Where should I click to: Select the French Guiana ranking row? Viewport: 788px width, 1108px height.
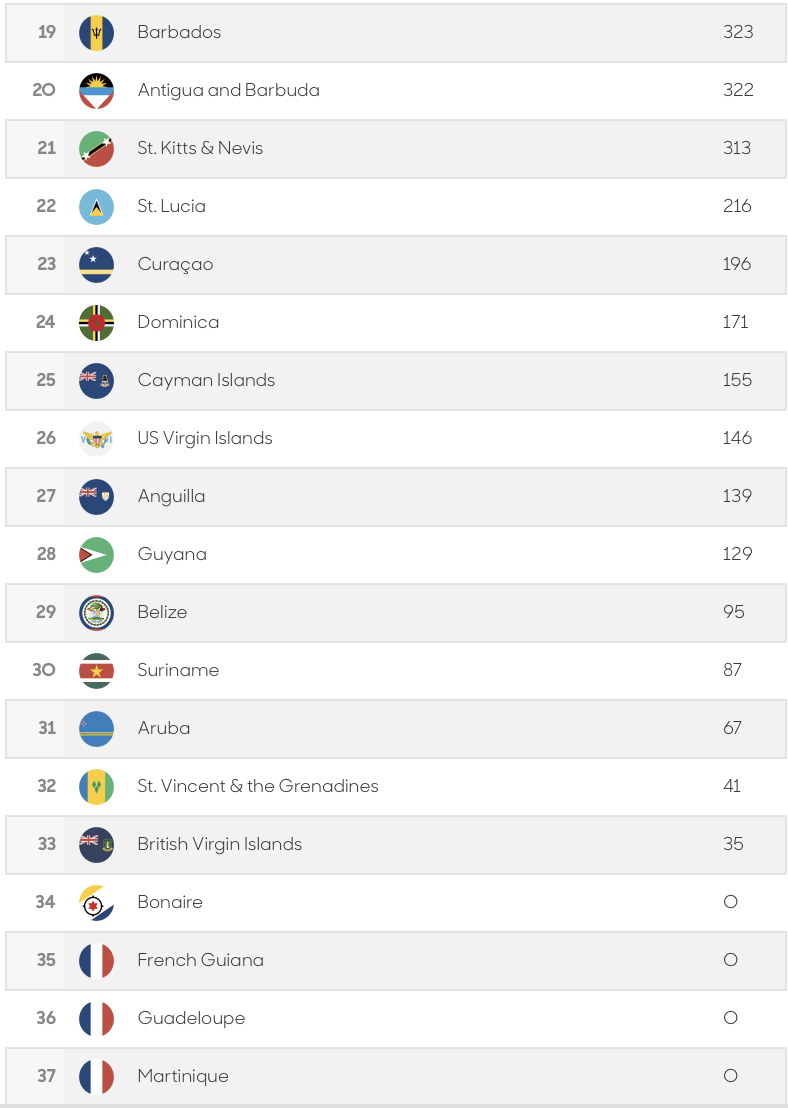point(396,960)
